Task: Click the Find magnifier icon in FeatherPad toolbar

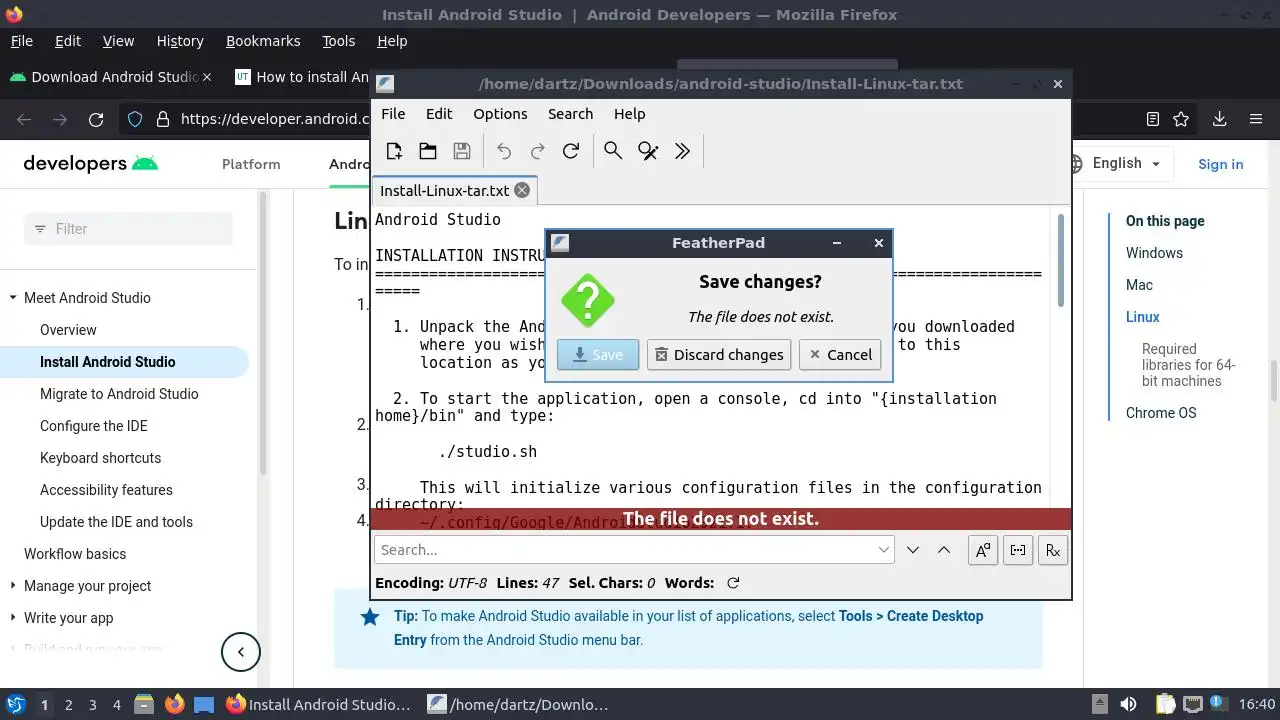Action: [613, 151]
